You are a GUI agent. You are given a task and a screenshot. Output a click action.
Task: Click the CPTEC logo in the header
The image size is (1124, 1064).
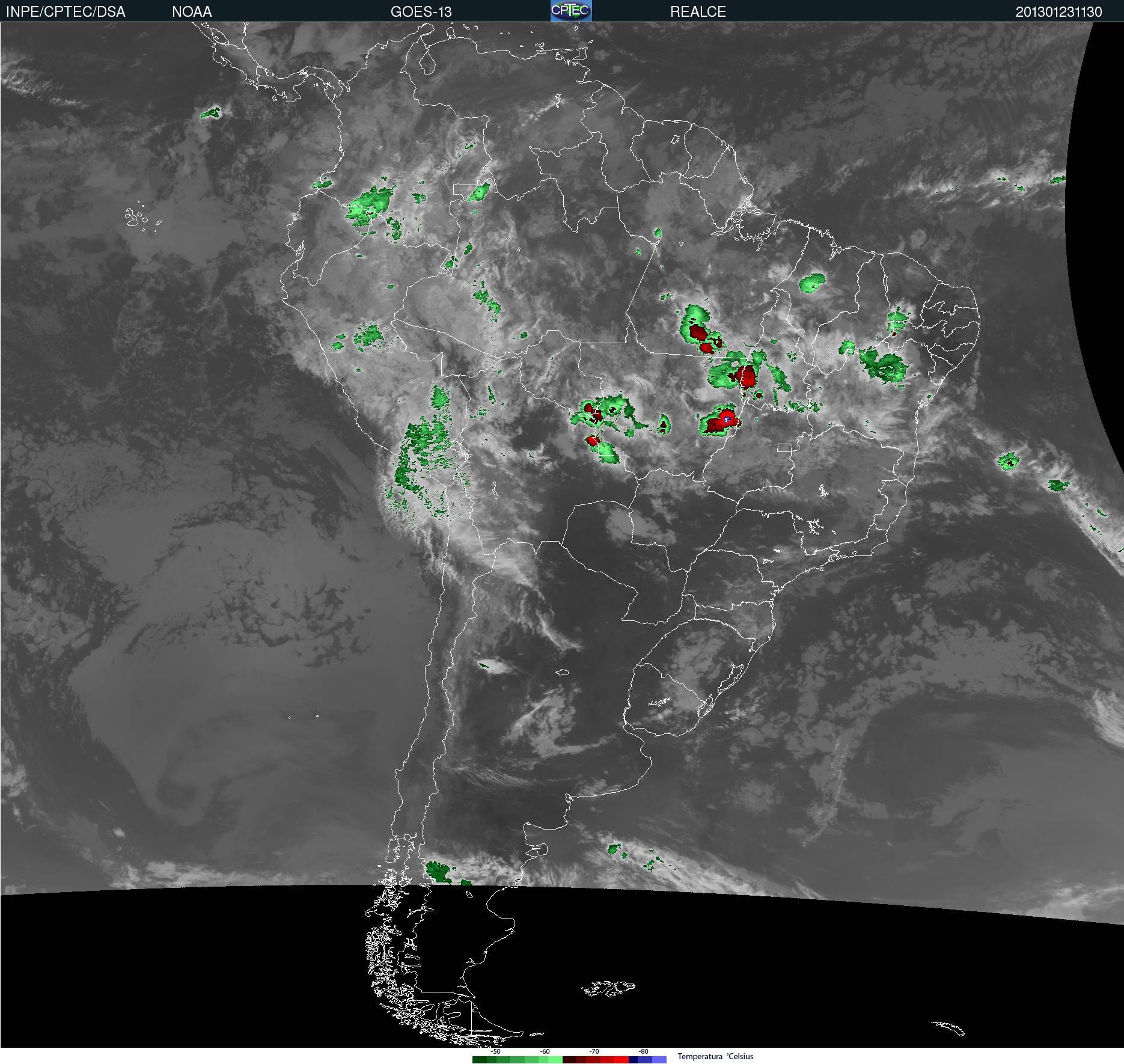571,11
